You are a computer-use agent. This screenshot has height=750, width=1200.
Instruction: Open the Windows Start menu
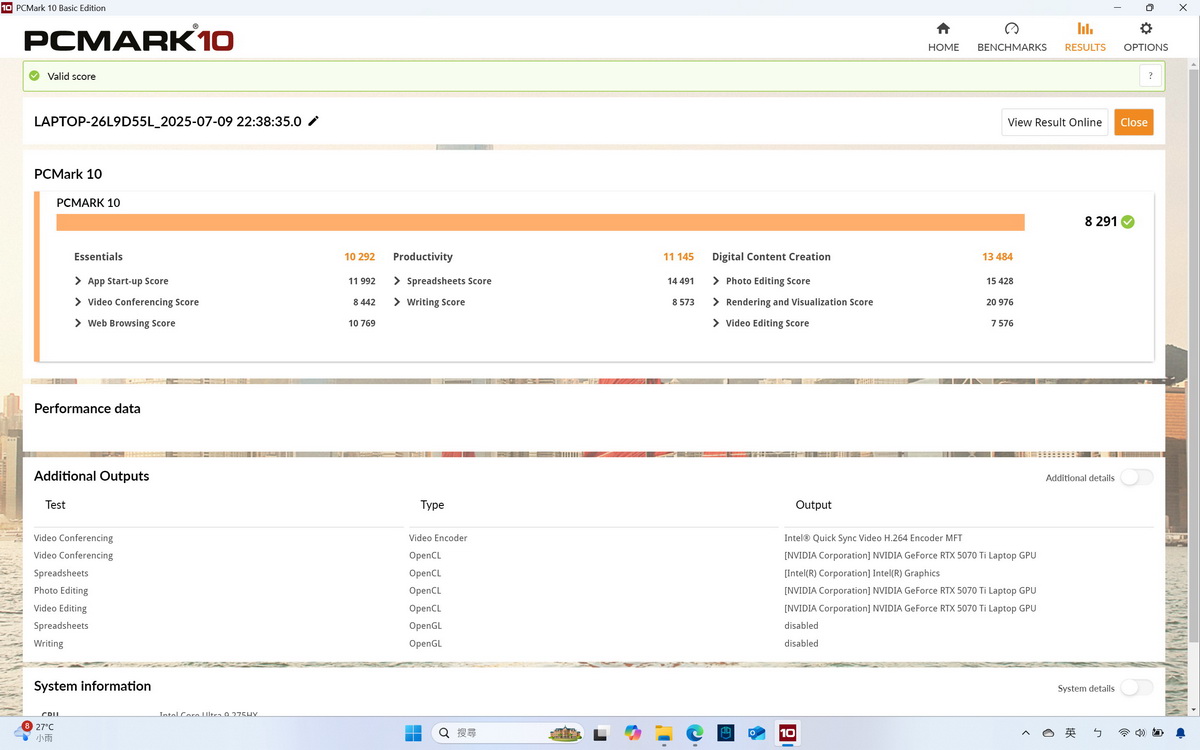[413, 733]
